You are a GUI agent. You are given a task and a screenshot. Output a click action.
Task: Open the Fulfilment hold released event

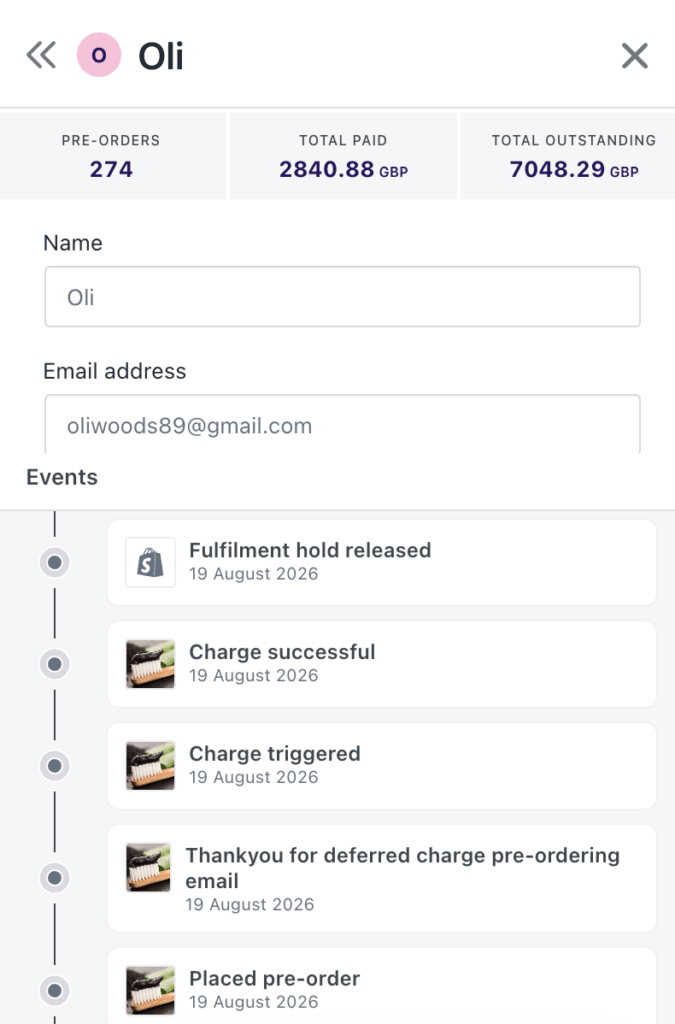tap(382, 562)
